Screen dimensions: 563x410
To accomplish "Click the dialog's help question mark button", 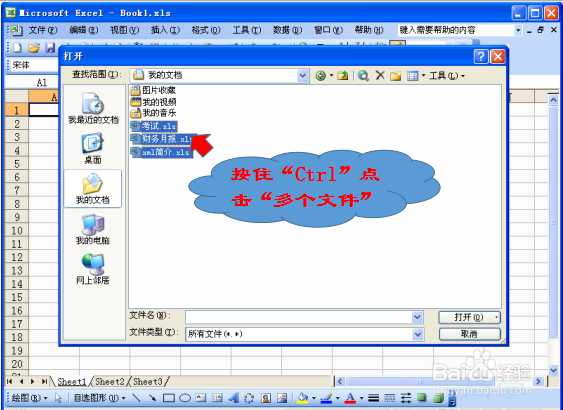I will click(481, 56).
